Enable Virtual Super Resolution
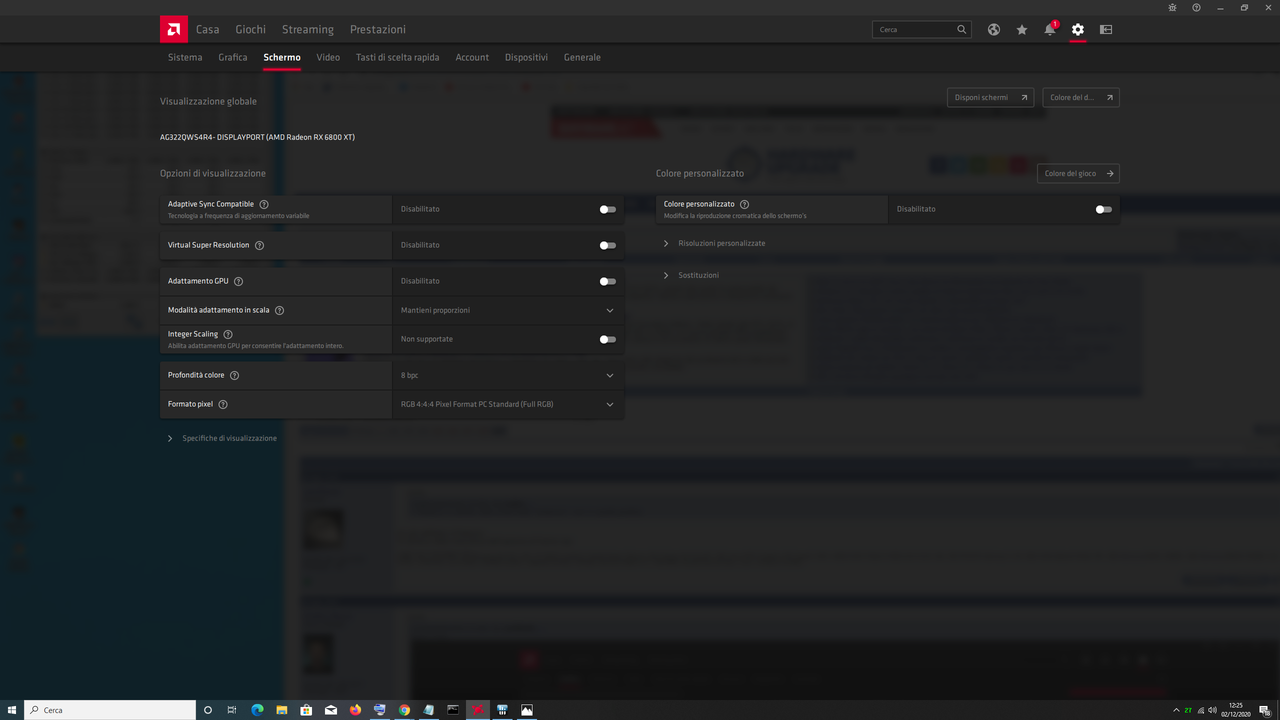This screenshot has height=720, width=1280. pyautogui.click(x=607, y=245)
